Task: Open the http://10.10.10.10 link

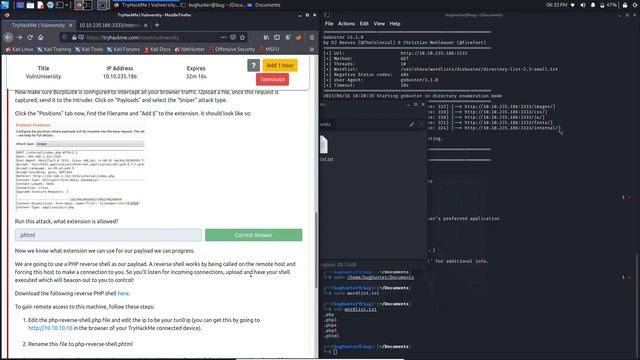Action: [x=50, y=328]
